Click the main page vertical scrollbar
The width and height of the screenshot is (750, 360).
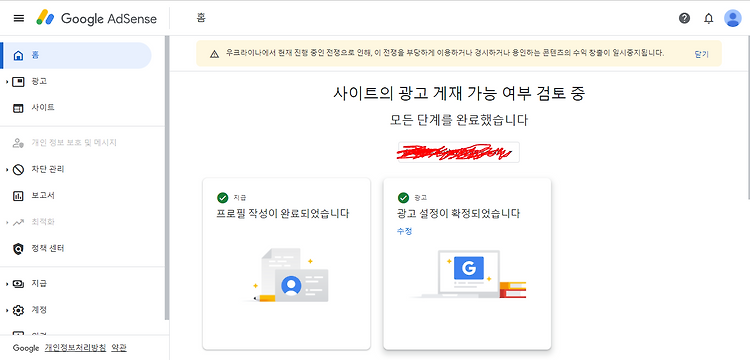click(x=748, y=117)
